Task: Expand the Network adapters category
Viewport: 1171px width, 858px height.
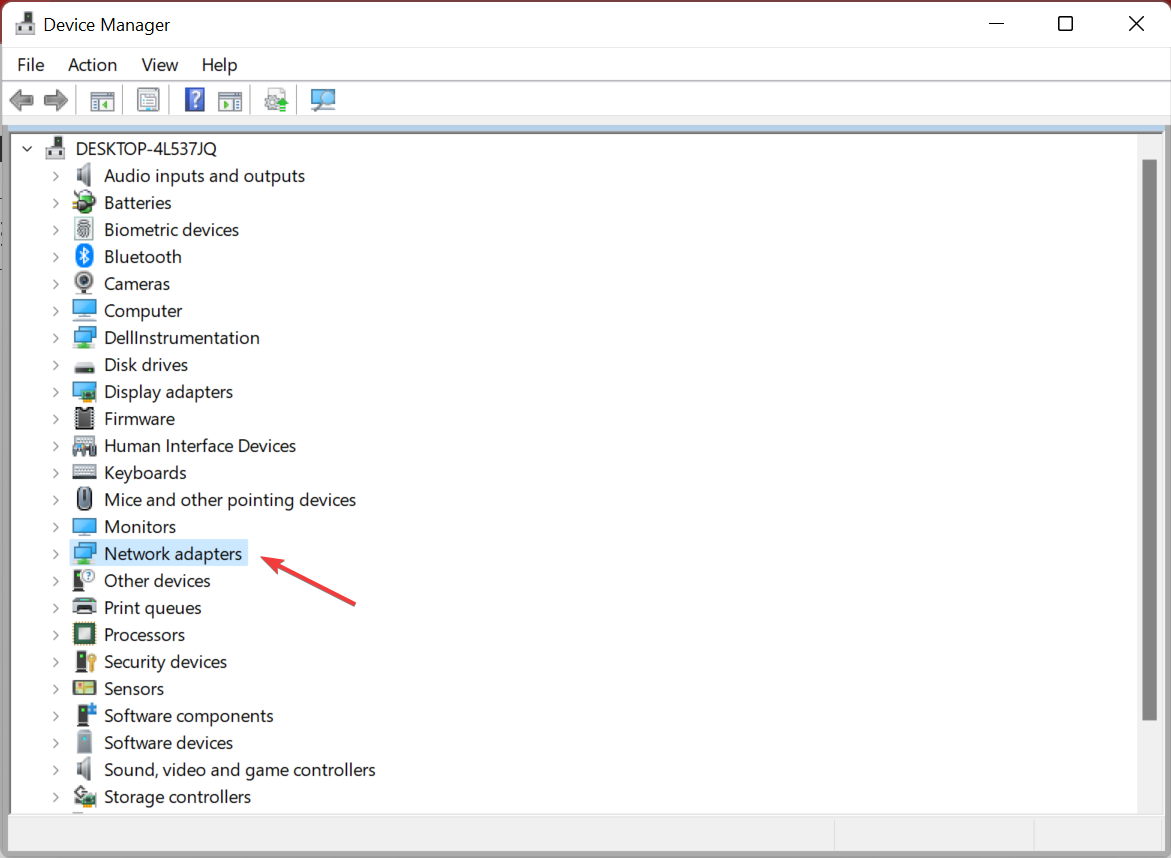Action: (x=55, y=554)
